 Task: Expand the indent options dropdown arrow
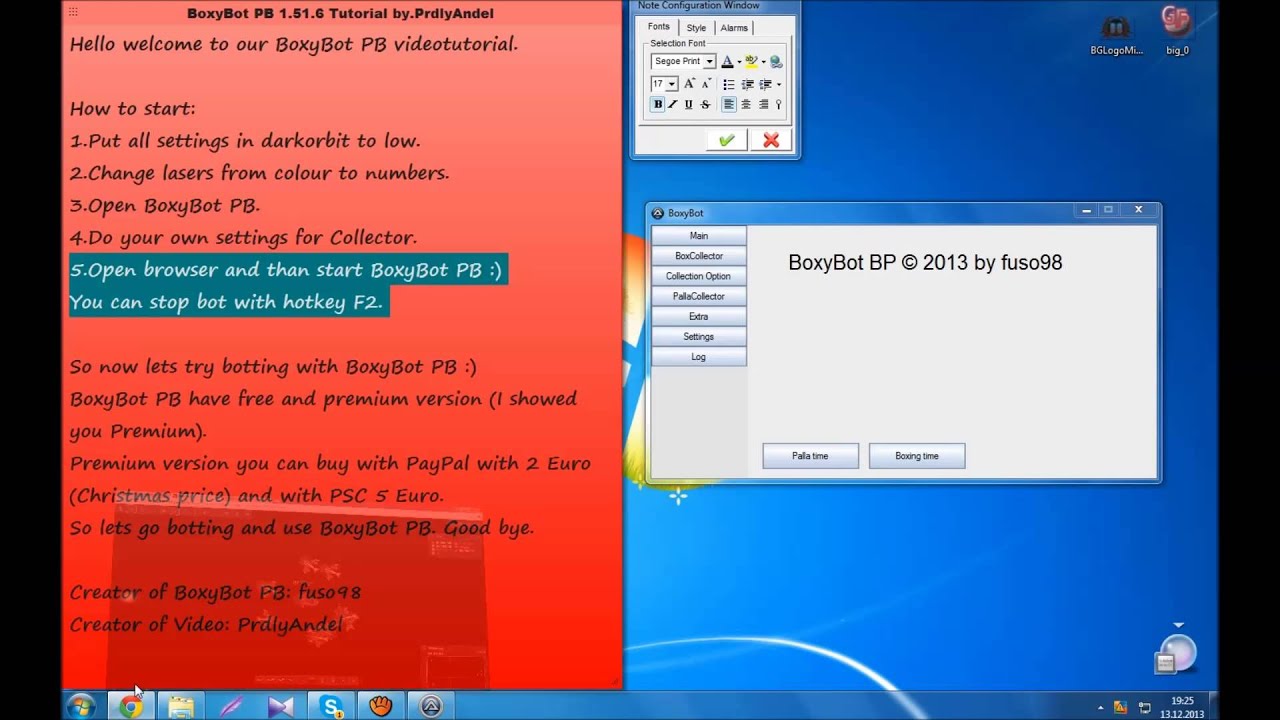point(779,84)
